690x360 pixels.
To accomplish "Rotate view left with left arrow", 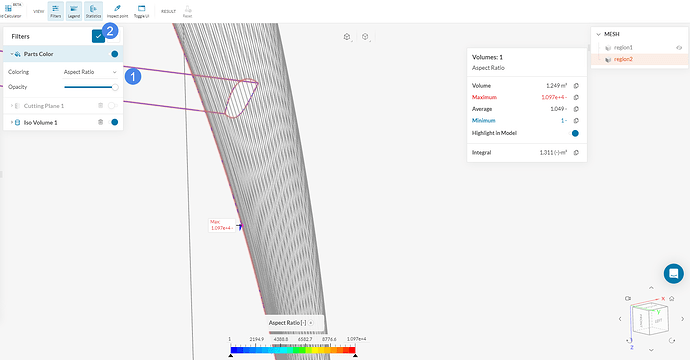I will 620,319.
